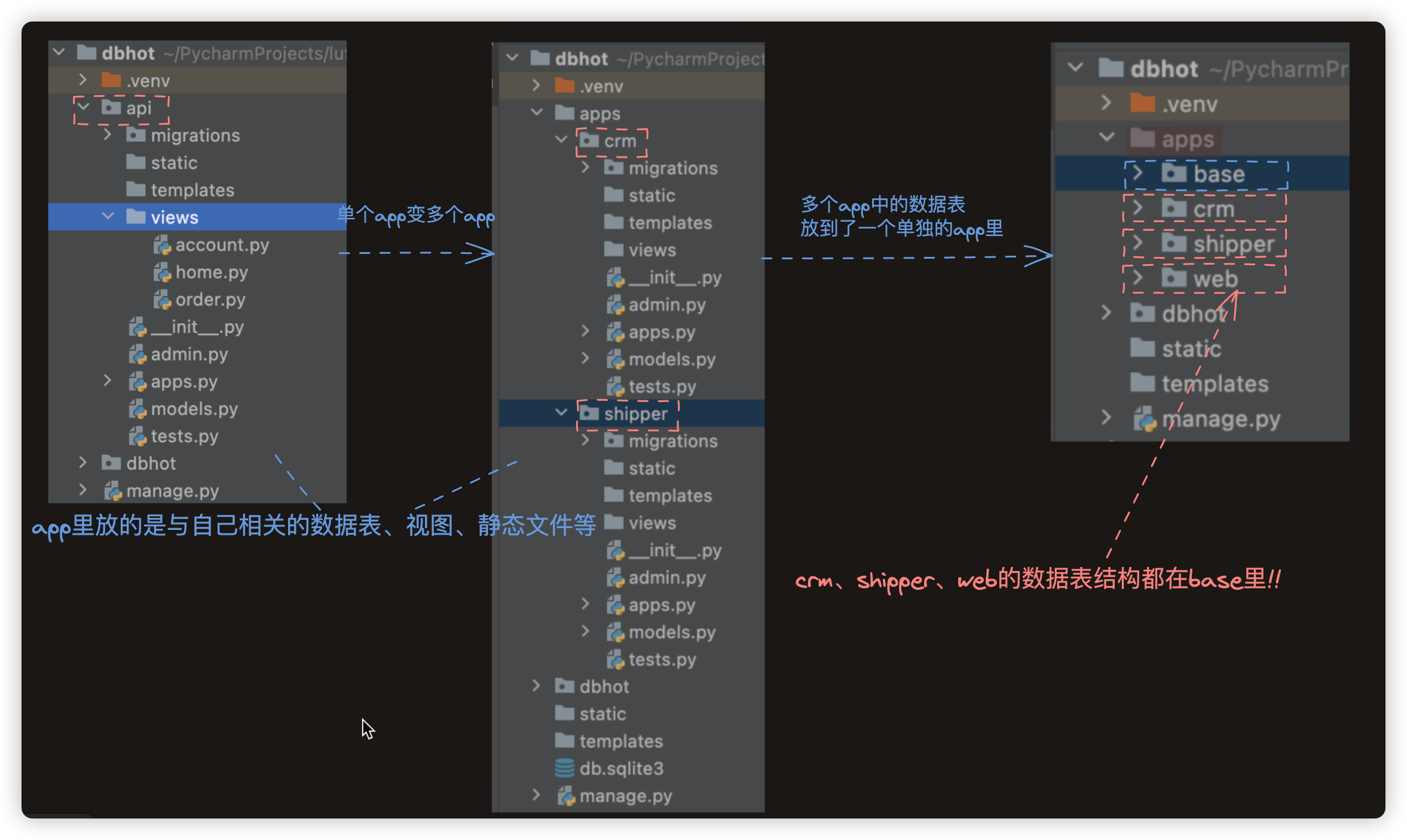Select root dbhot project in middle panel

(x=581, y=59)
